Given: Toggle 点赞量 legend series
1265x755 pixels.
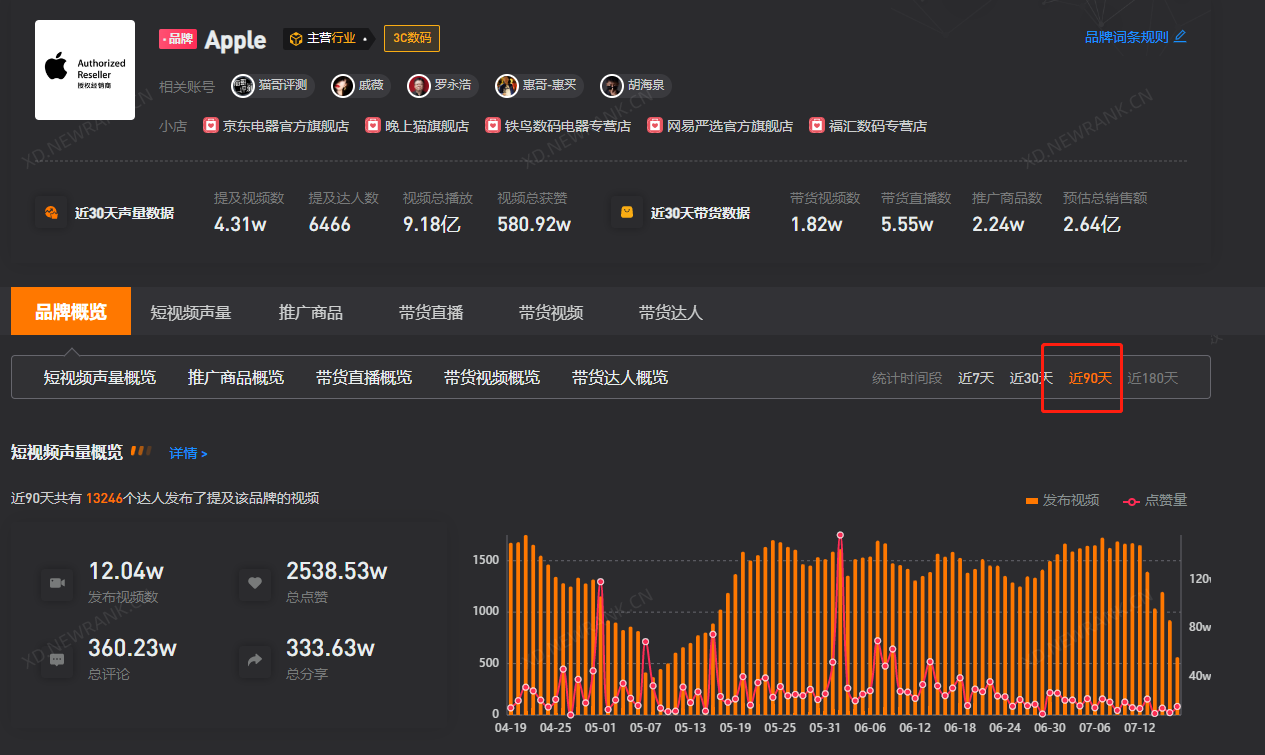Looking at the screenshot, I should click(1155, 500).
